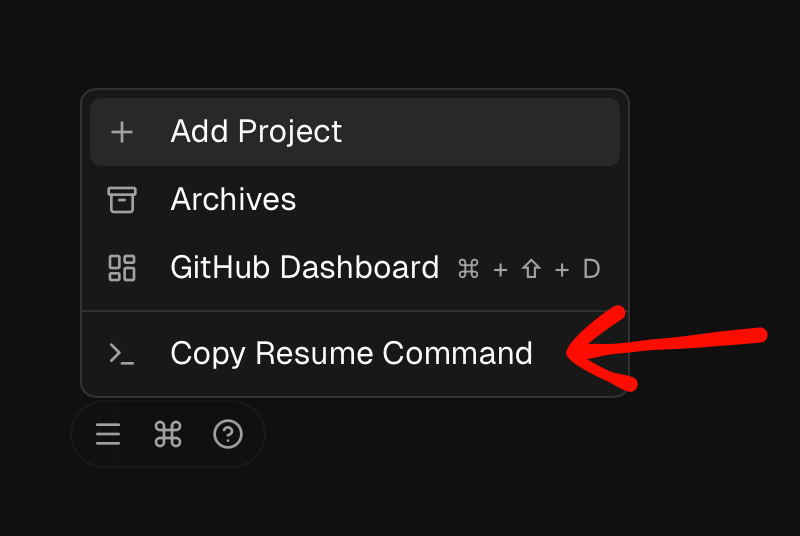800x536 pixels.
Task: Click the shift arrow symbol in the shortcut hint
Action: (531, 269)
